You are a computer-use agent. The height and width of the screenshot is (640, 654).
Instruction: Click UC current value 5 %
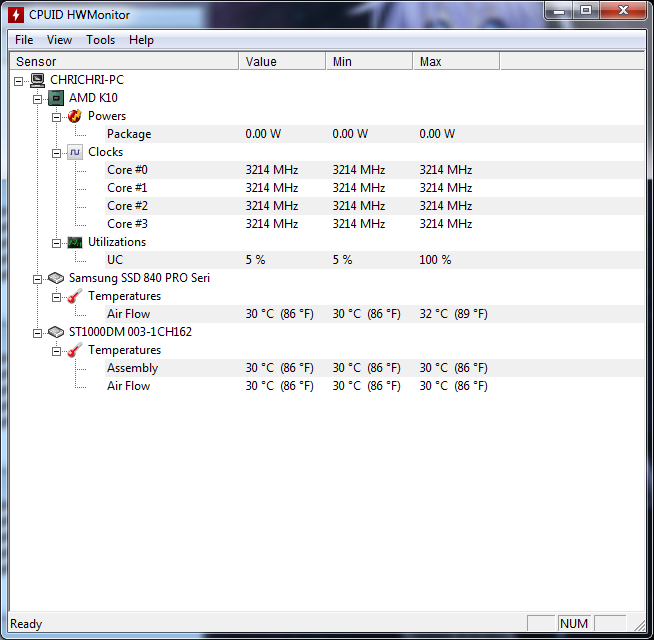255,260
